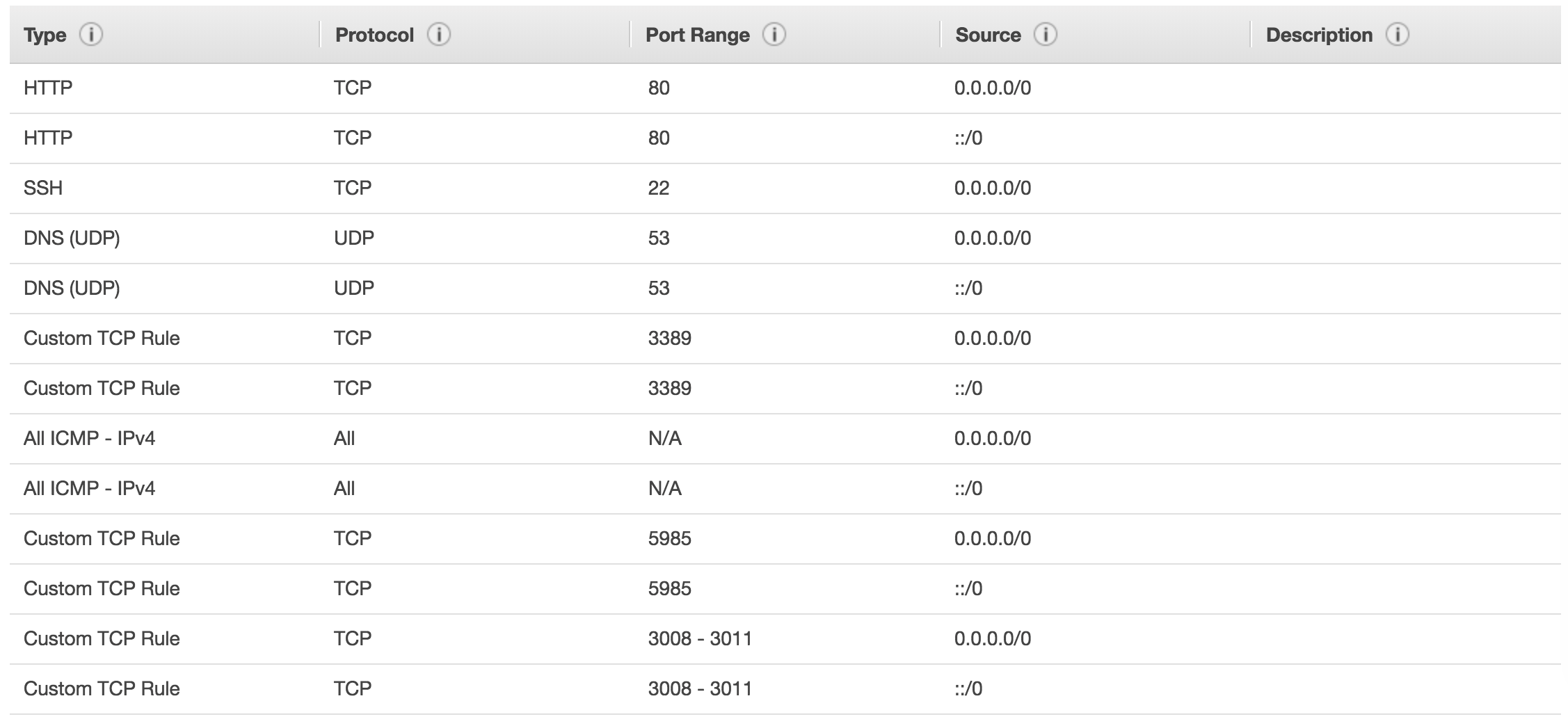Click the 0.0.0.0/0 source in the SSH row
This screenshot has width=1568, height=719.
pos(992,188)
